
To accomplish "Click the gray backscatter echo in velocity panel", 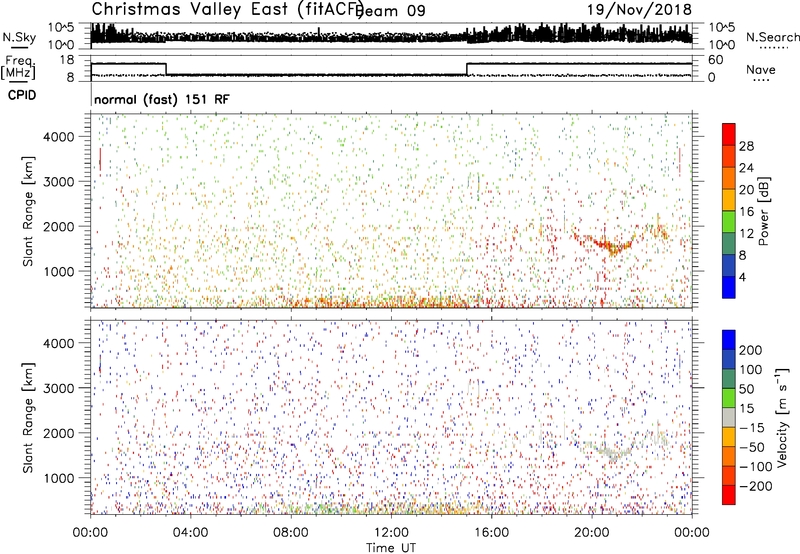I will tap(607, 450).
